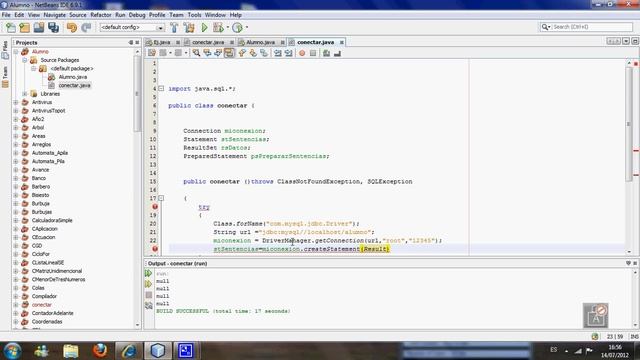Collapse the code fold at line 17
Viewport: 640px width, 360px height.
coord(161,198)
